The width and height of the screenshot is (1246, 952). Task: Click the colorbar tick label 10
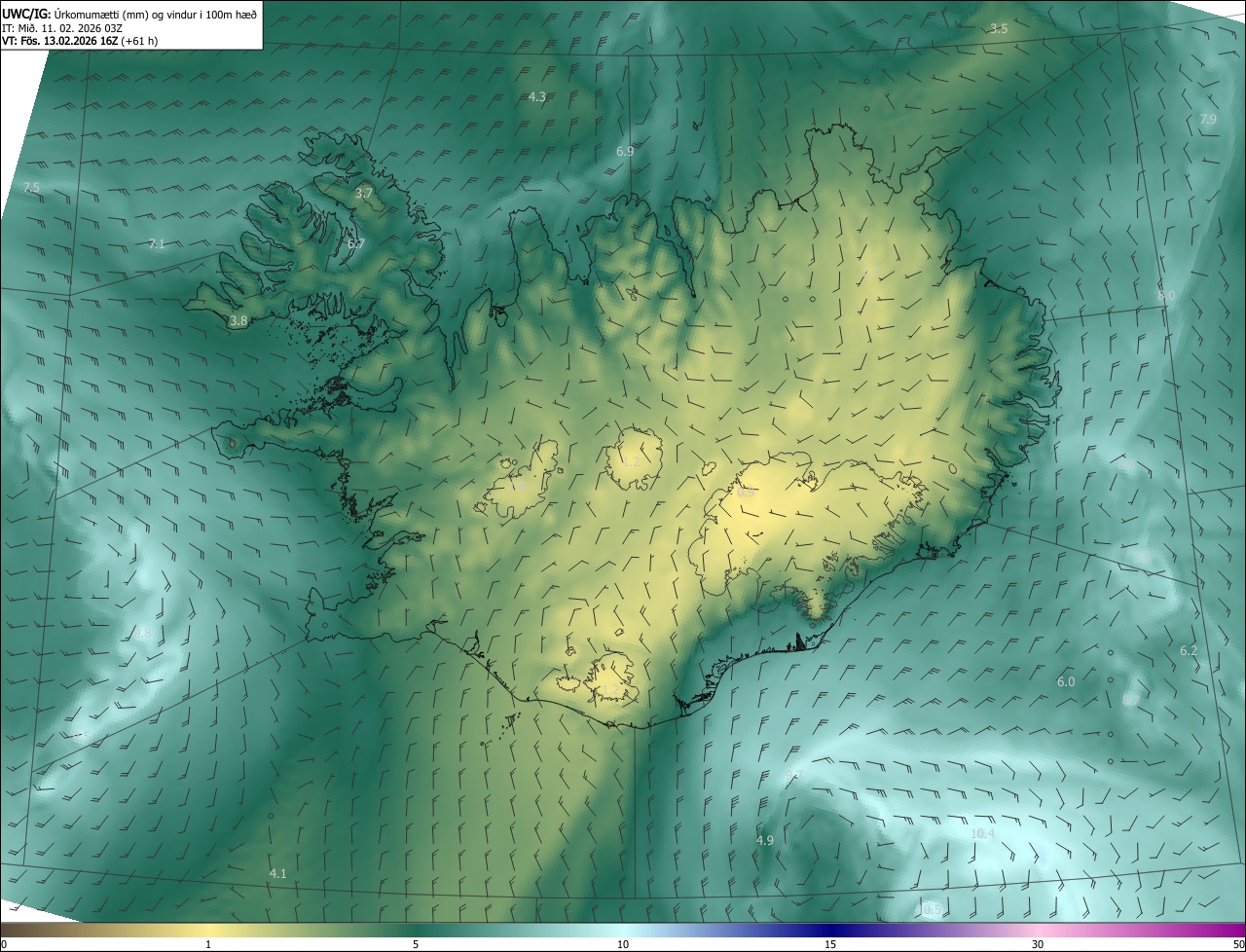623,944
